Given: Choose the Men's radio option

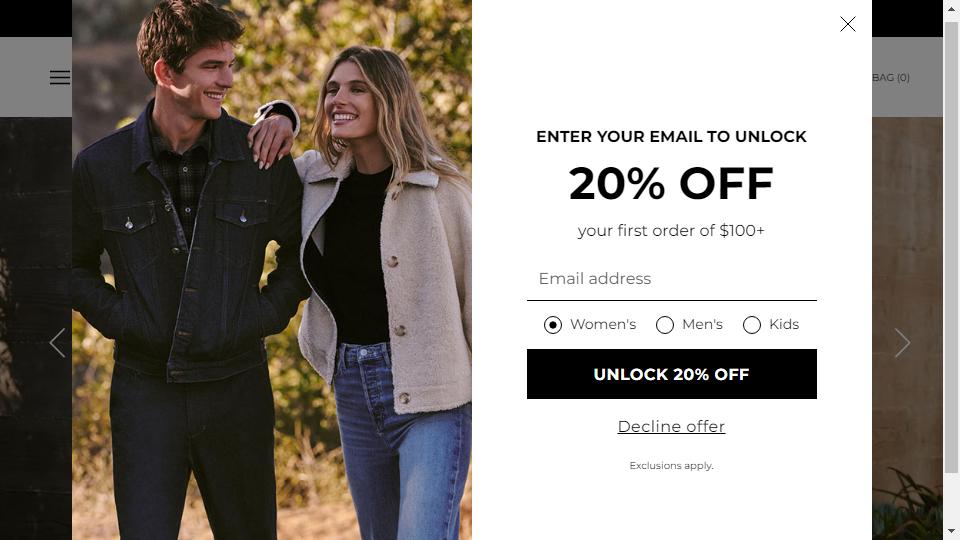Looking at the screenshot, I should tap(665, 325).
